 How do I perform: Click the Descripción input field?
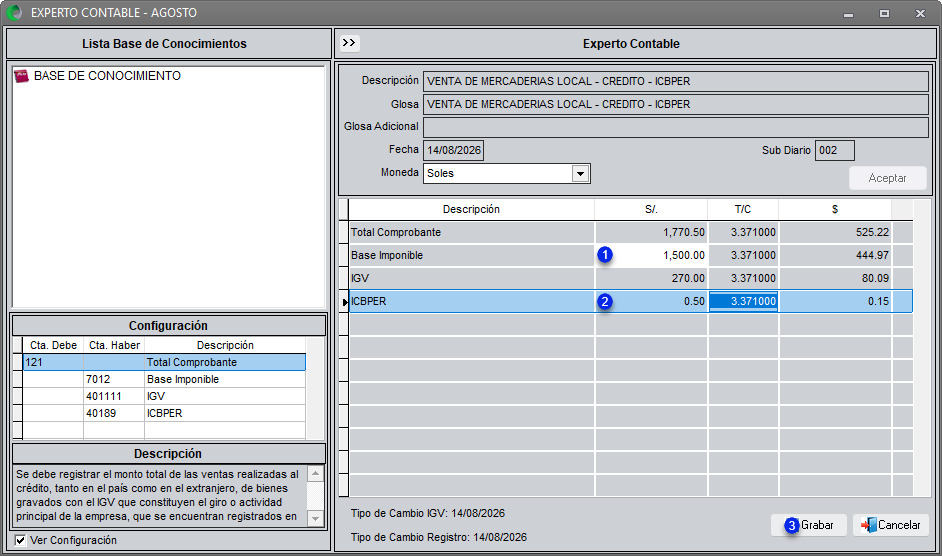pos(676,81)
